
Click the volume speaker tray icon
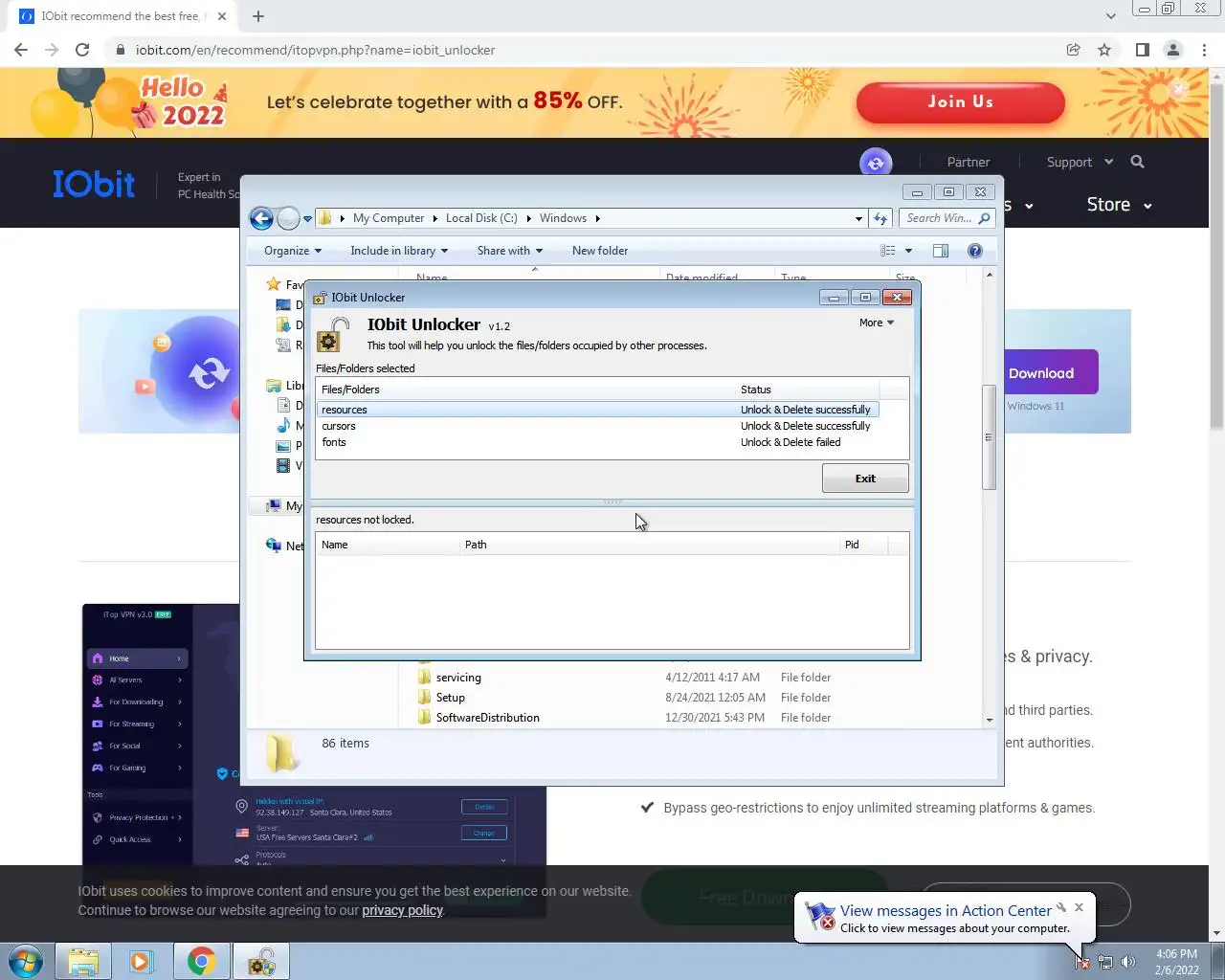[1128, 962]
